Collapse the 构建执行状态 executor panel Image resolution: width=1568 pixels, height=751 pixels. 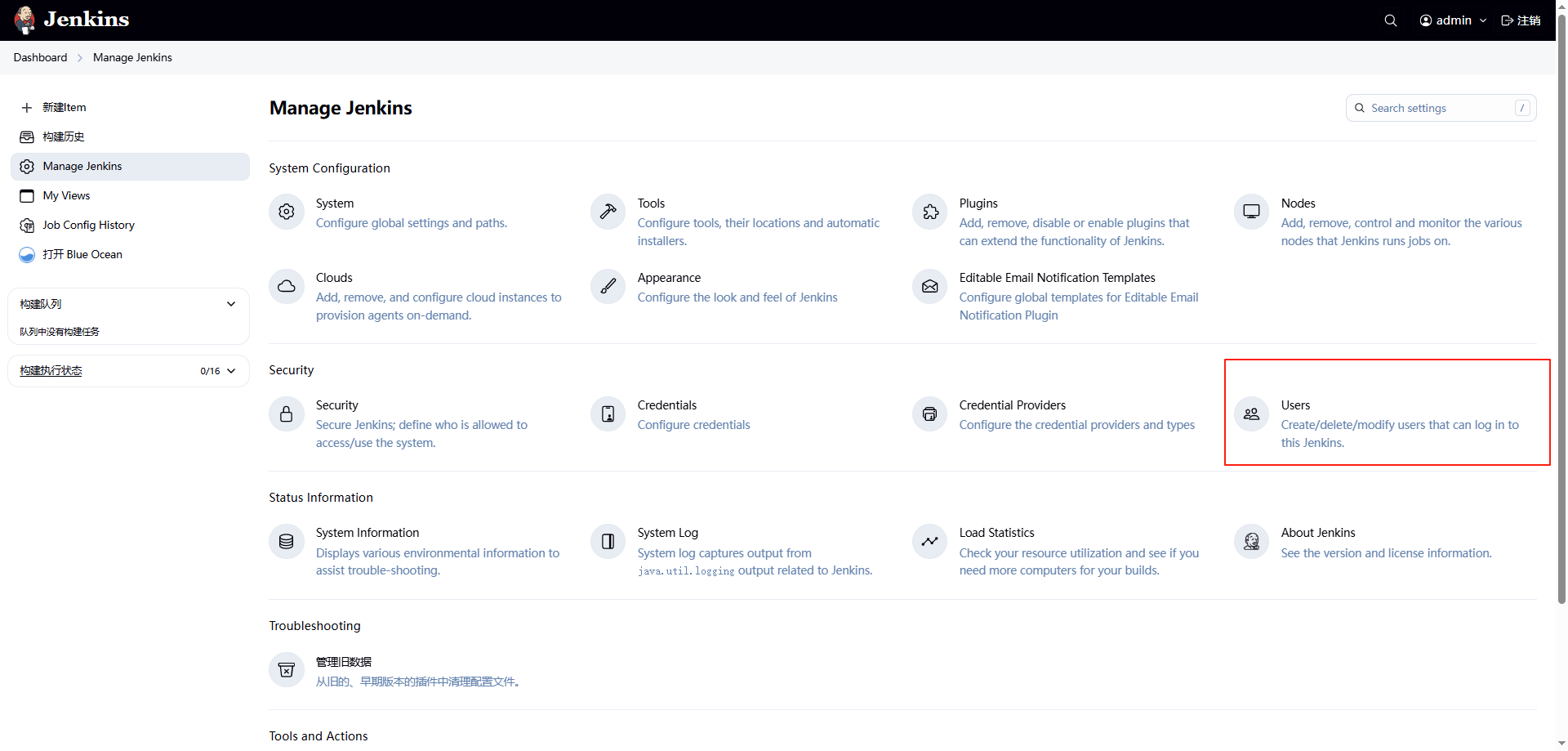(x=231, y=371)
